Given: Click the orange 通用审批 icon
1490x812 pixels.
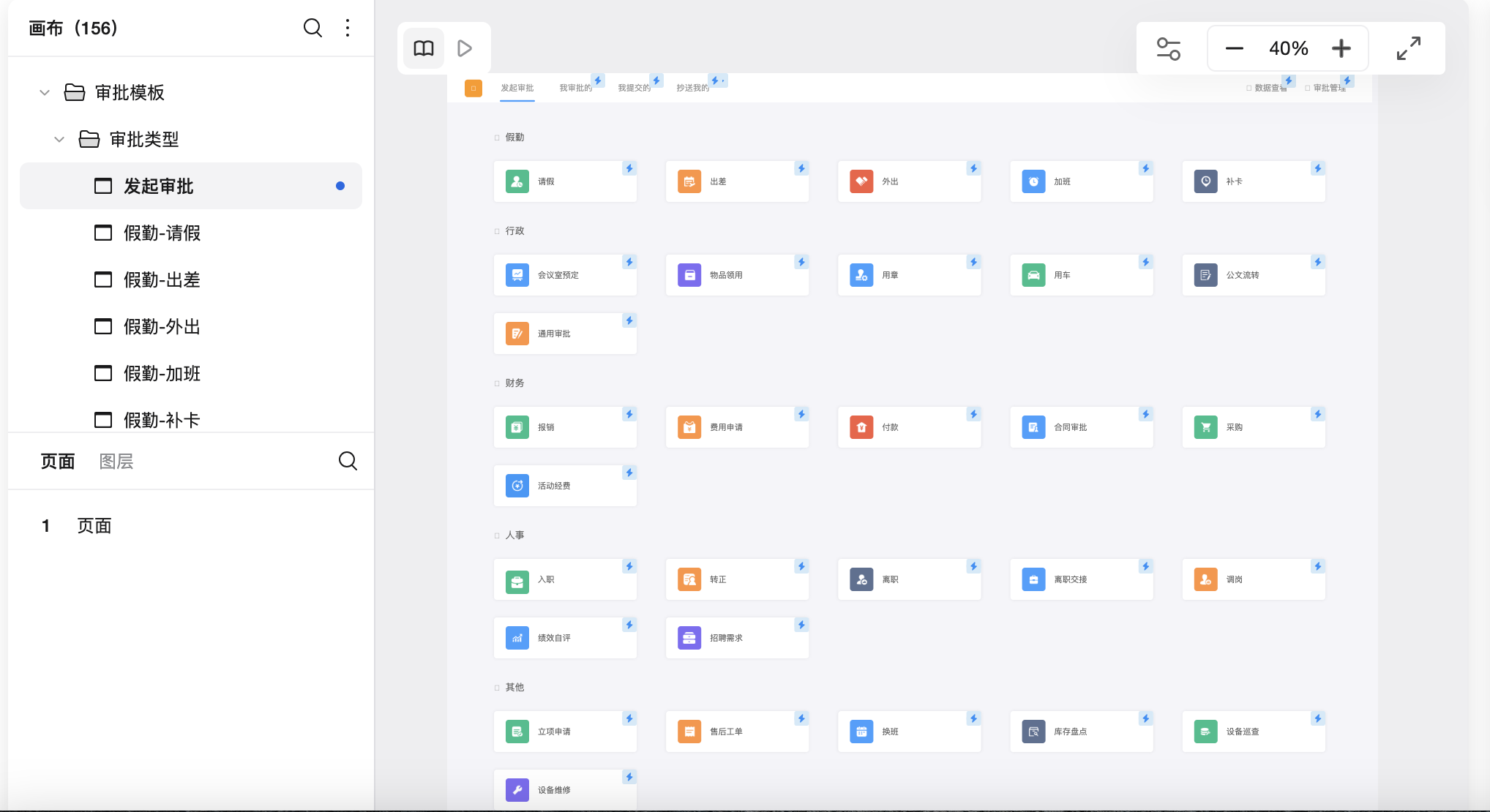Looking at the screenshot, I should click(517, 334).
